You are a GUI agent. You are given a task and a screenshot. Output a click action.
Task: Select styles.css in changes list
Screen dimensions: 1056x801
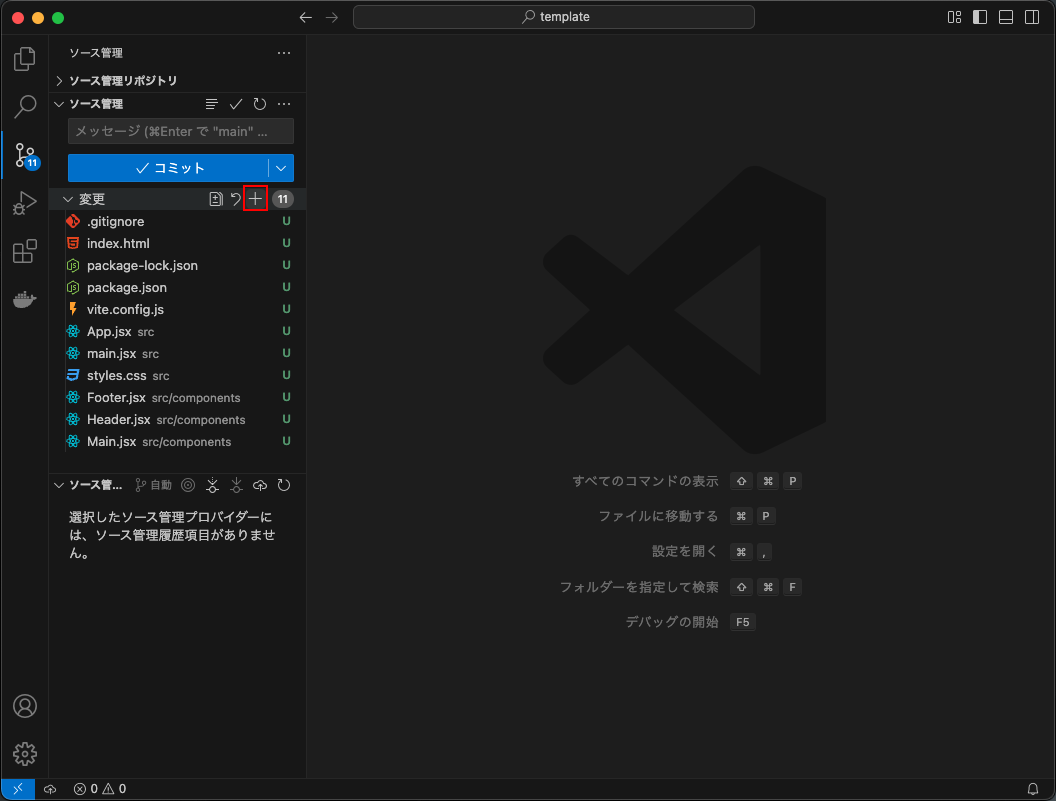(x=178, y=375)
